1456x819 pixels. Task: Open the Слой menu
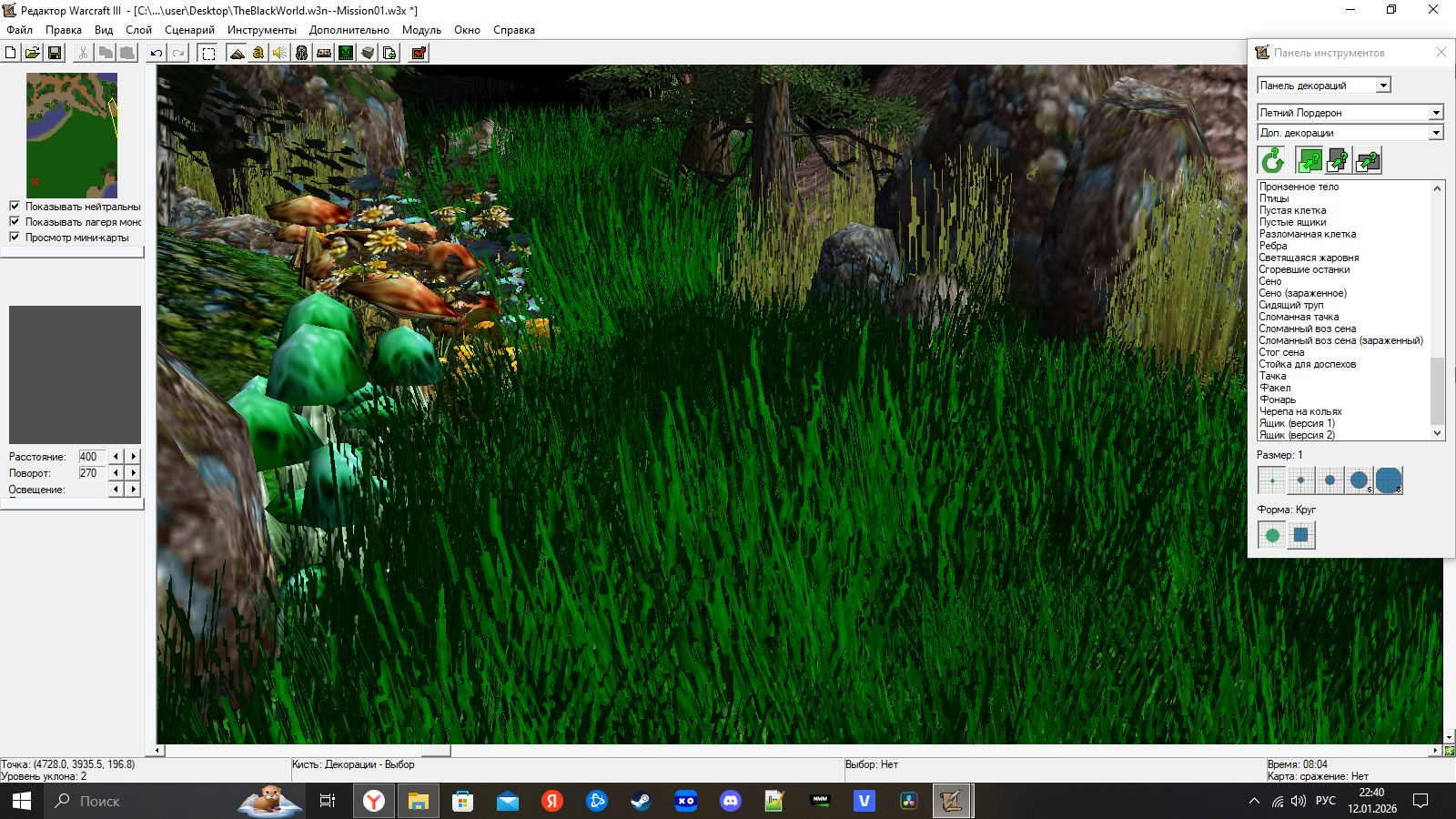pyautogui.click(x=138, y=30)
